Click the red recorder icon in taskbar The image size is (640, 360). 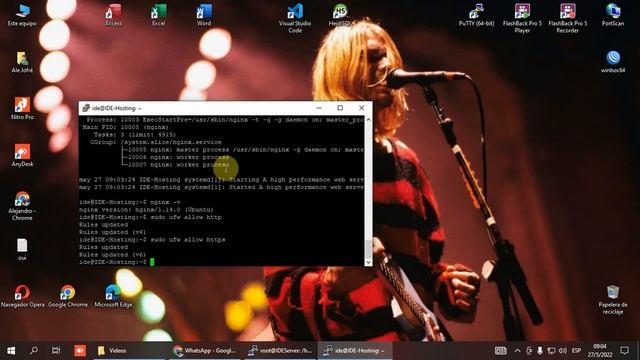(80, 351)
